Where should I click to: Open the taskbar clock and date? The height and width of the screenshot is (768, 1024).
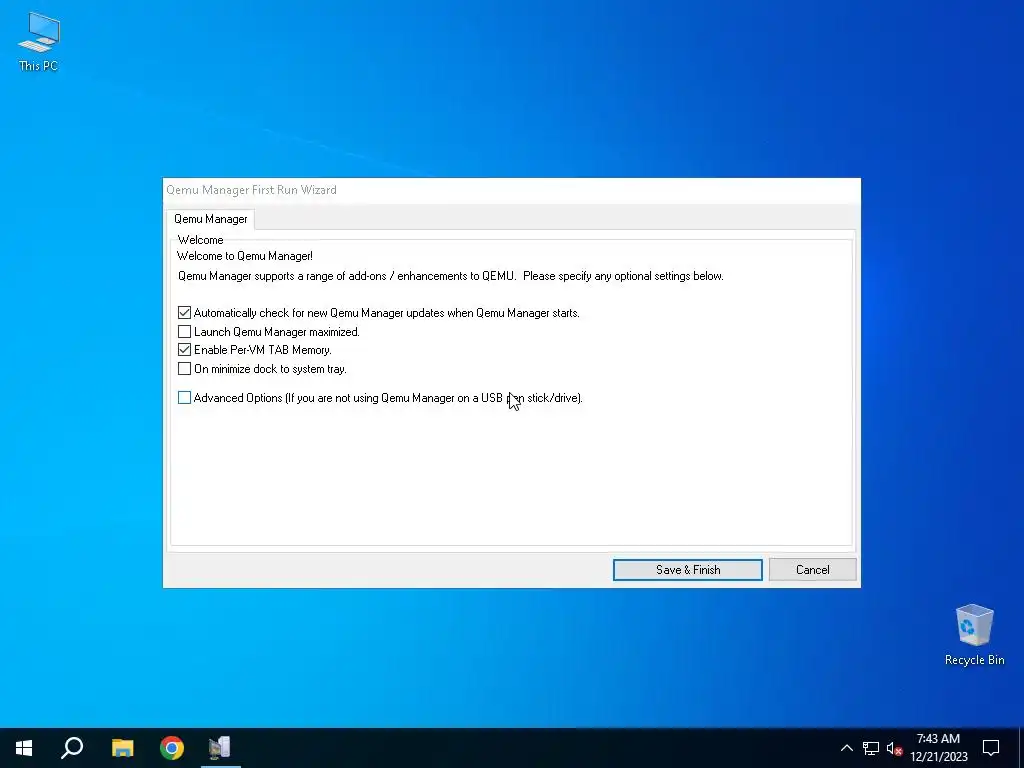tap(938, 748)
